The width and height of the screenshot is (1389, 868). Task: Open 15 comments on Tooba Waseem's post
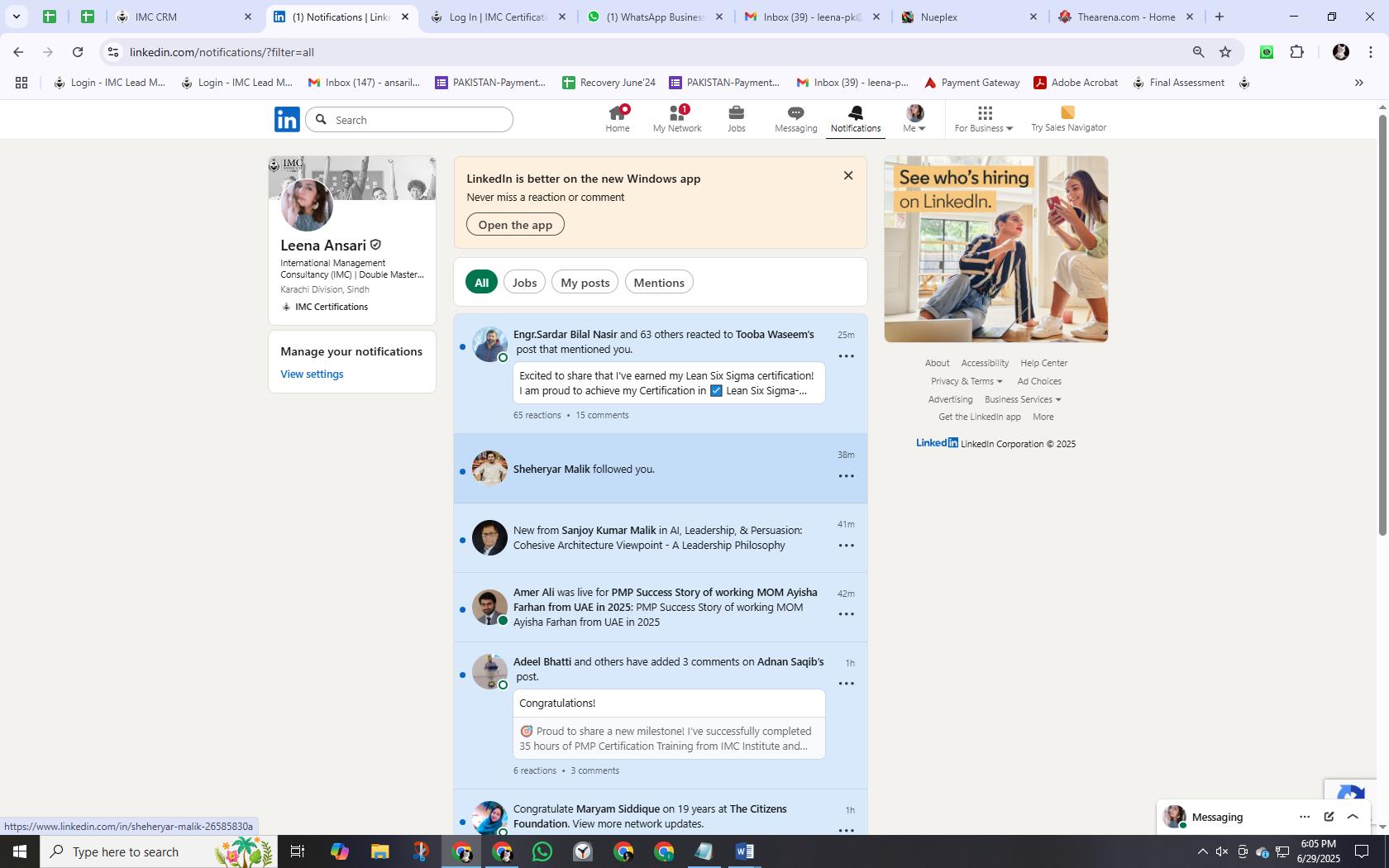pyautogui.click(x=602, y=415)
